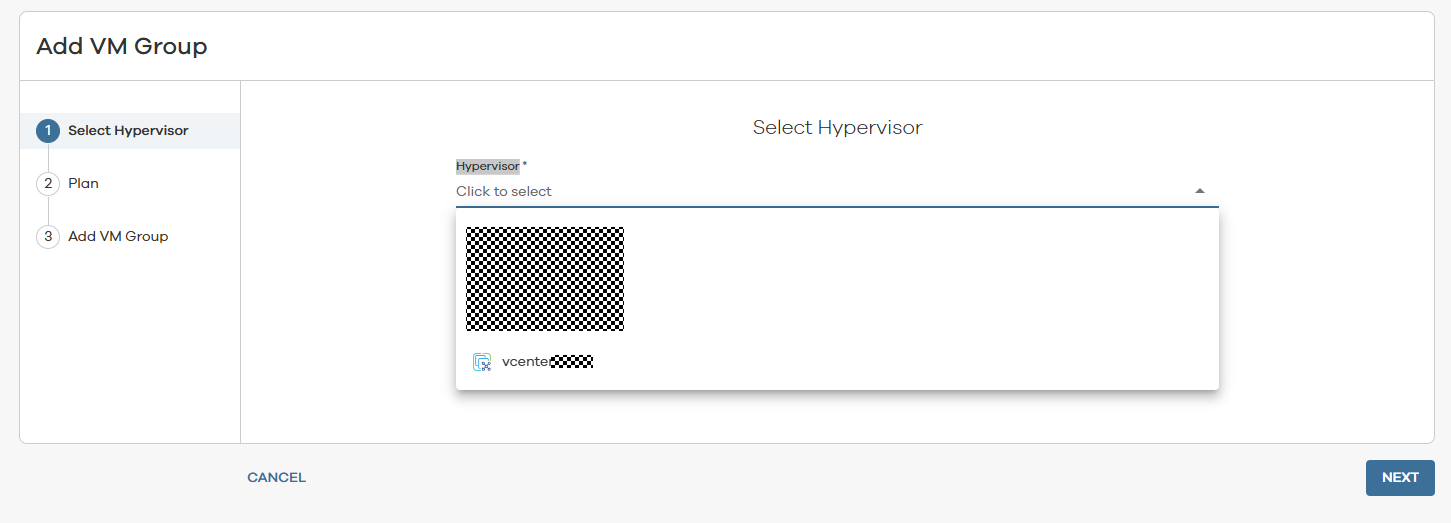The height and width of the screenshot is (523, 1451).
Task: Click the highlighted Hypervisor field label
Action: pyautogui.click(x=487, y=166)
